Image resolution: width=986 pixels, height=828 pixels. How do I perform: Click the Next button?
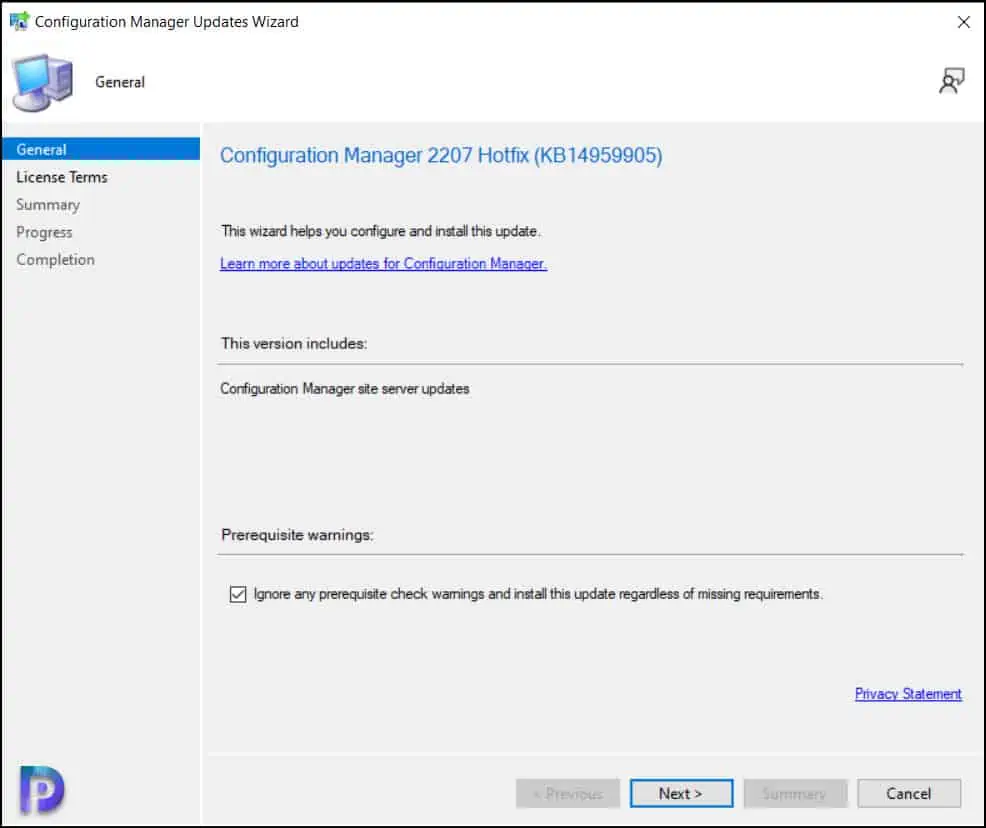tap(681, 793)
